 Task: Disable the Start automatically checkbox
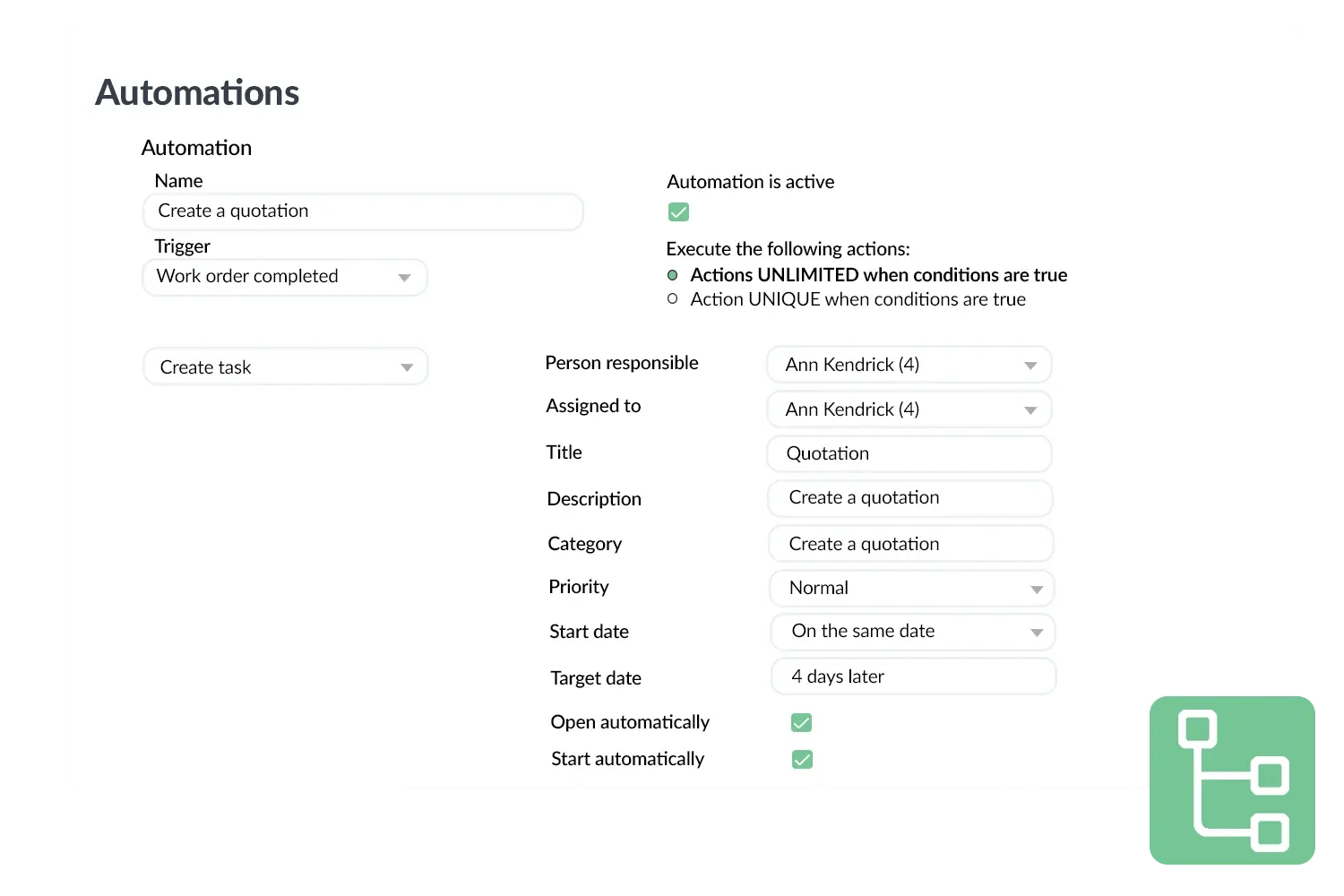801,759
